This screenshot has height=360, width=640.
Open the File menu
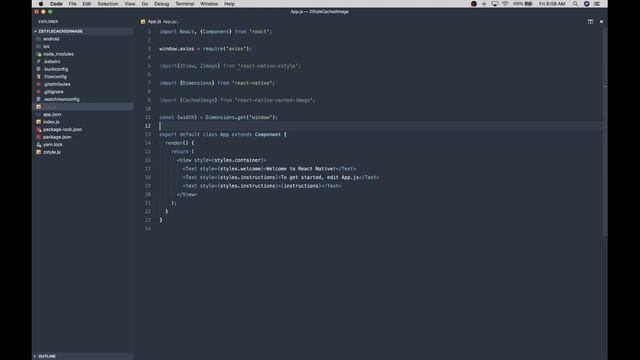tap(72, 4)
